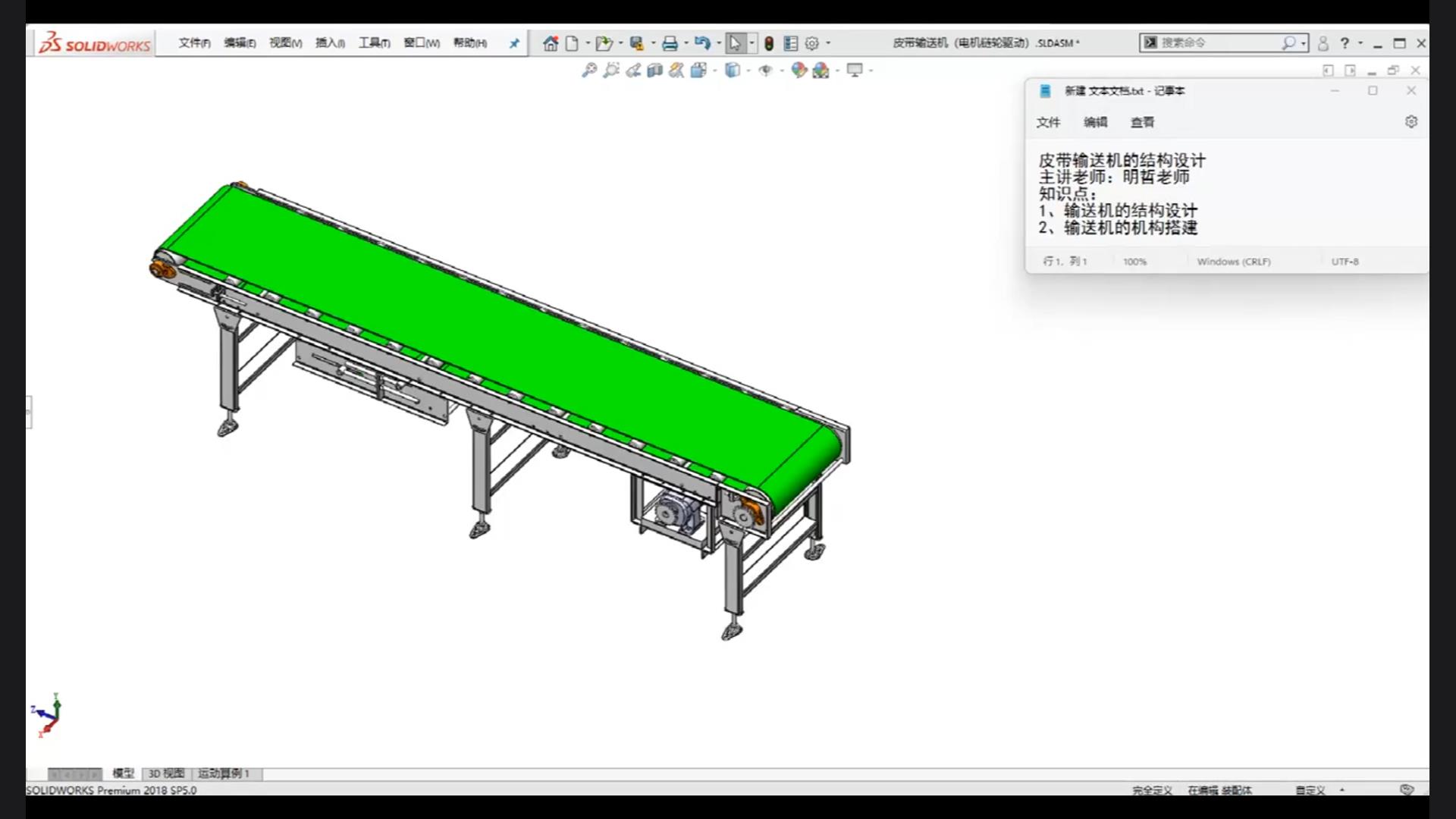The image size is (1456, 819).
Task: Open the Options gear icon
Action: click(x=812, y=43)
